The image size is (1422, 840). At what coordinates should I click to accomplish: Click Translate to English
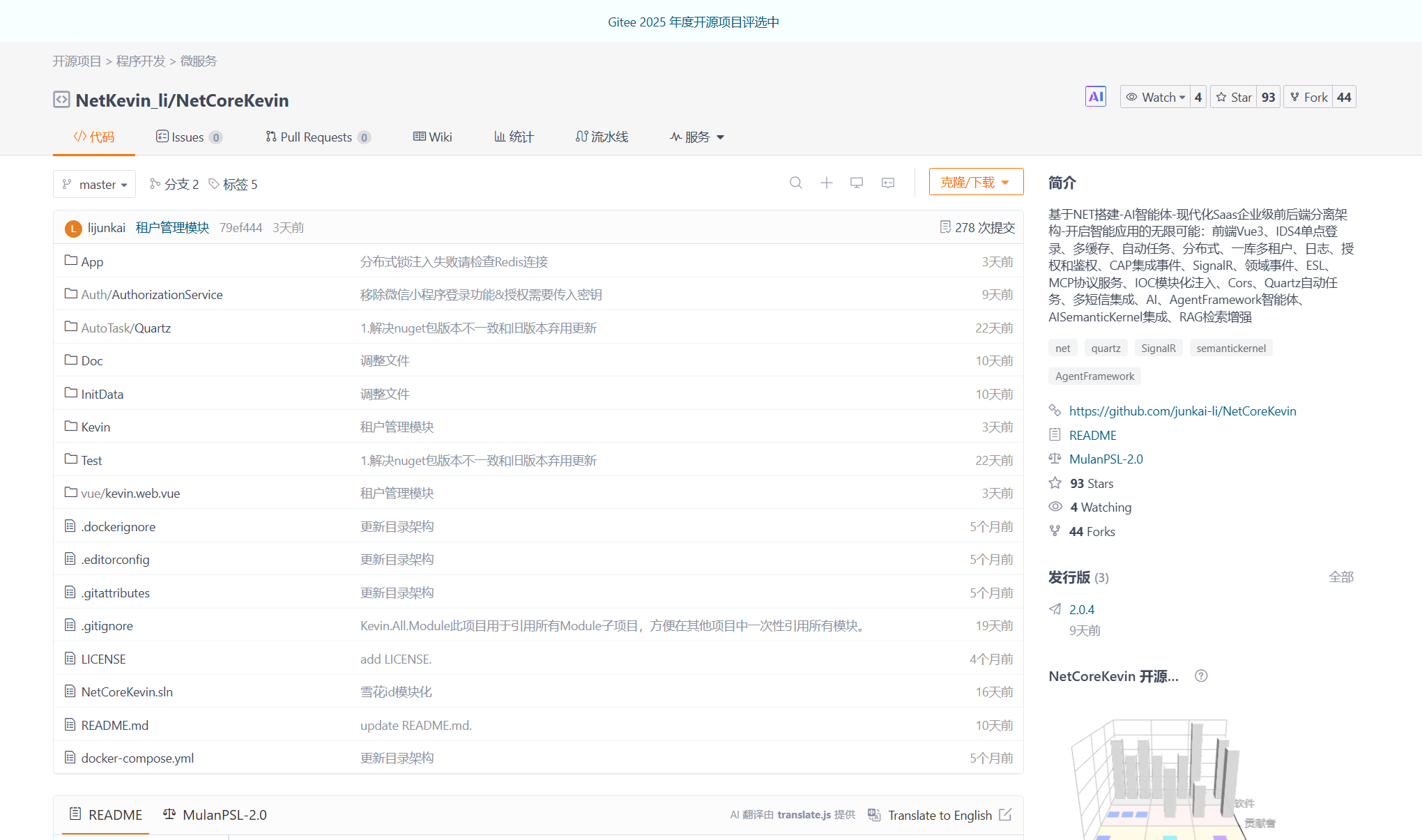click(940, 815)
